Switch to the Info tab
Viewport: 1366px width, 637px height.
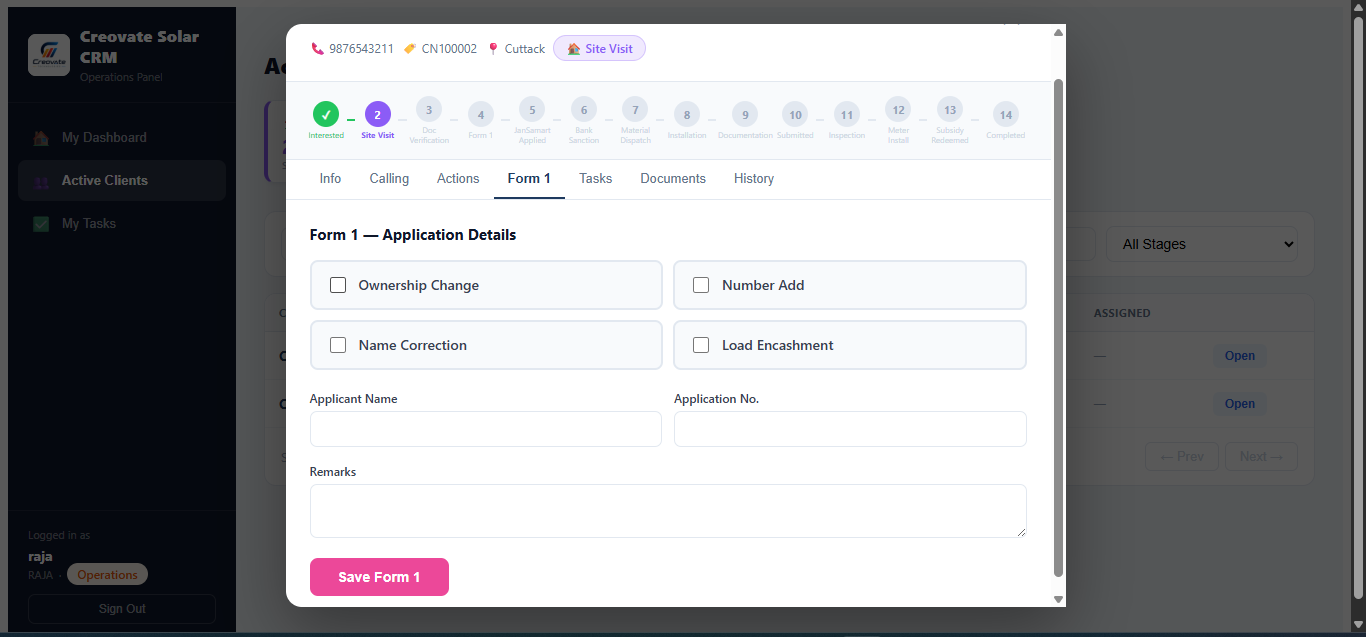pyautogui.click(x=330, y=179)
